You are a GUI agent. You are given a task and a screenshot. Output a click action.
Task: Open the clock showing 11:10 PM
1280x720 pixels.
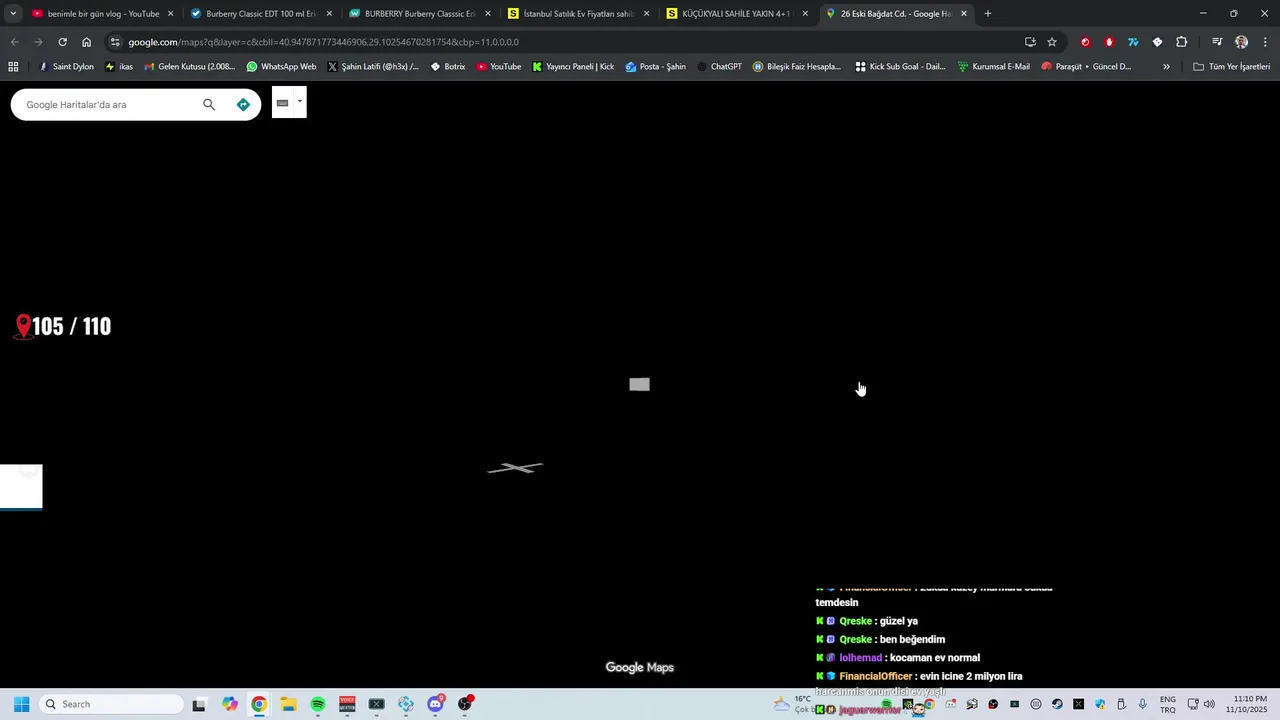click(x=1249, y=704)
